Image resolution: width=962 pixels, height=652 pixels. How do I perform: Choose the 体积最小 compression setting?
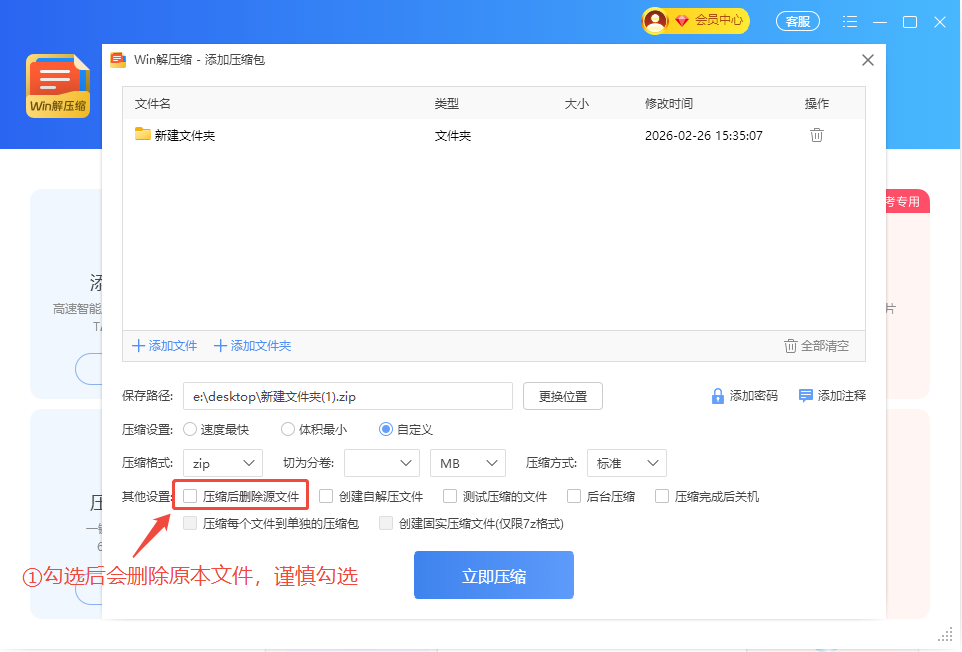[x=288, y=430]
